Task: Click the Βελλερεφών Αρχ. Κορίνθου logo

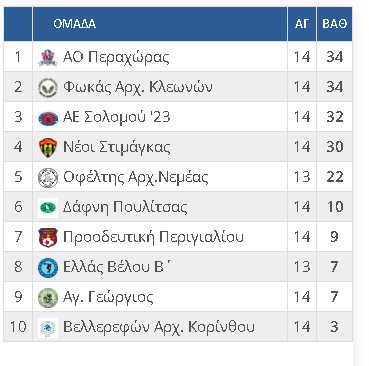Action: 48,327
